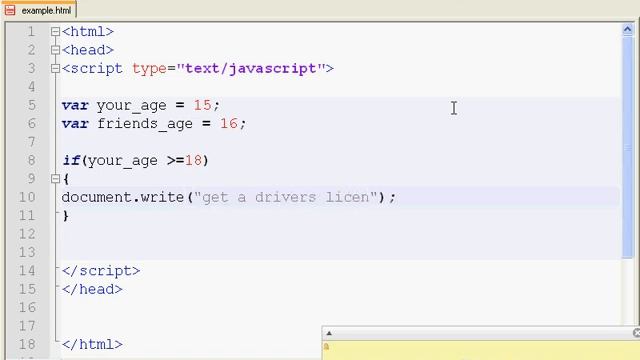Collapse the script tag fold marker
Viewport: 640px width, 360px height.
point(56,68)
